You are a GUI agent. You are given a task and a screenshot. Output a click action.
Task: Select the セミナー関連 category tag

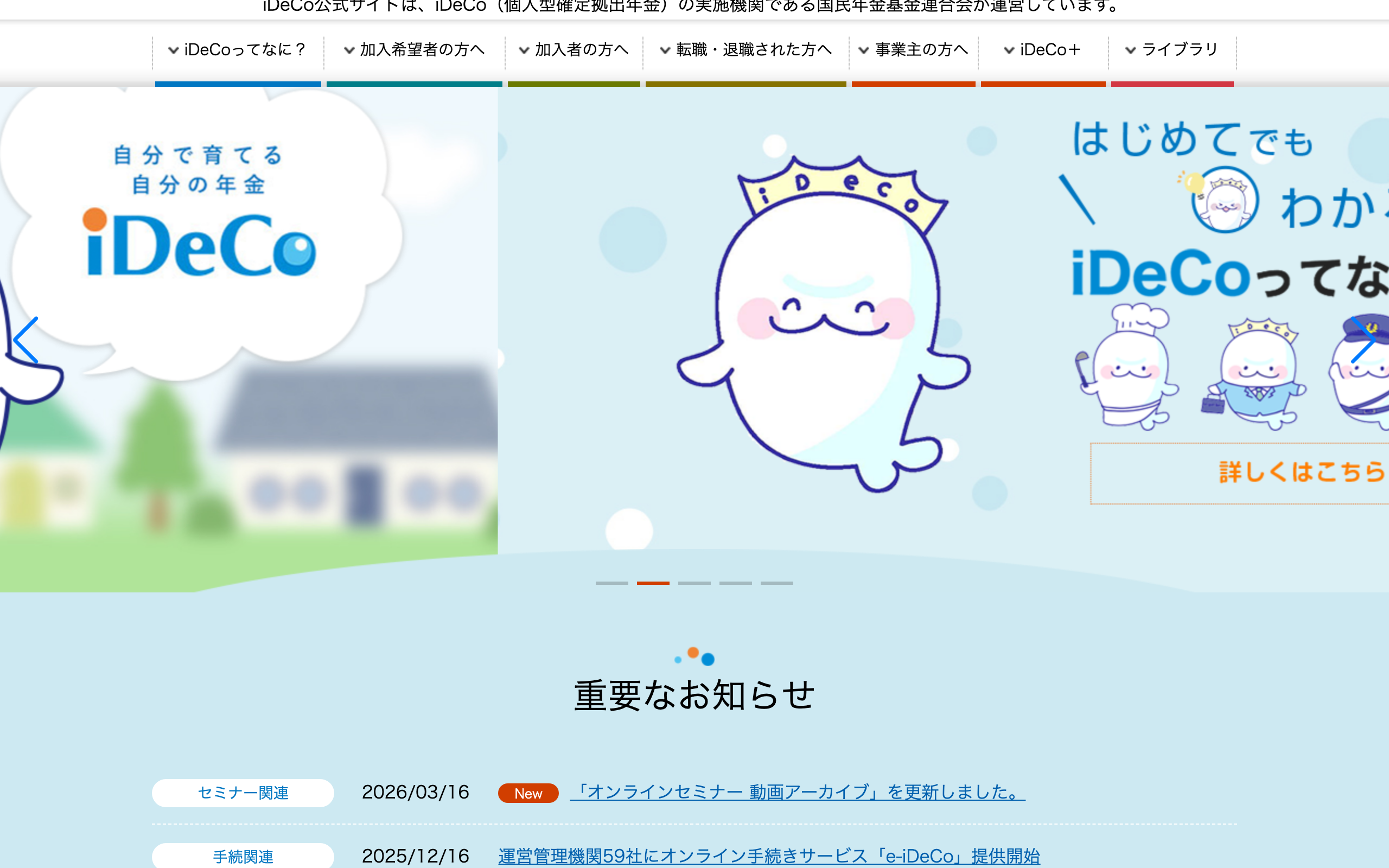(243, 793)
